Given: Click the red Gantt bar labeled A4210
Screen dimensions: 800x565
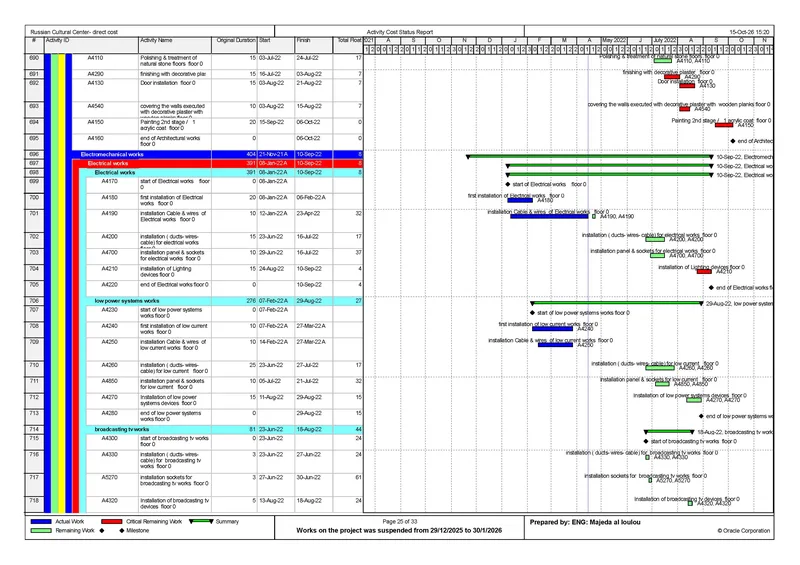Looking at the screenshot, I should pyautogui.click(x=704, y=272).
